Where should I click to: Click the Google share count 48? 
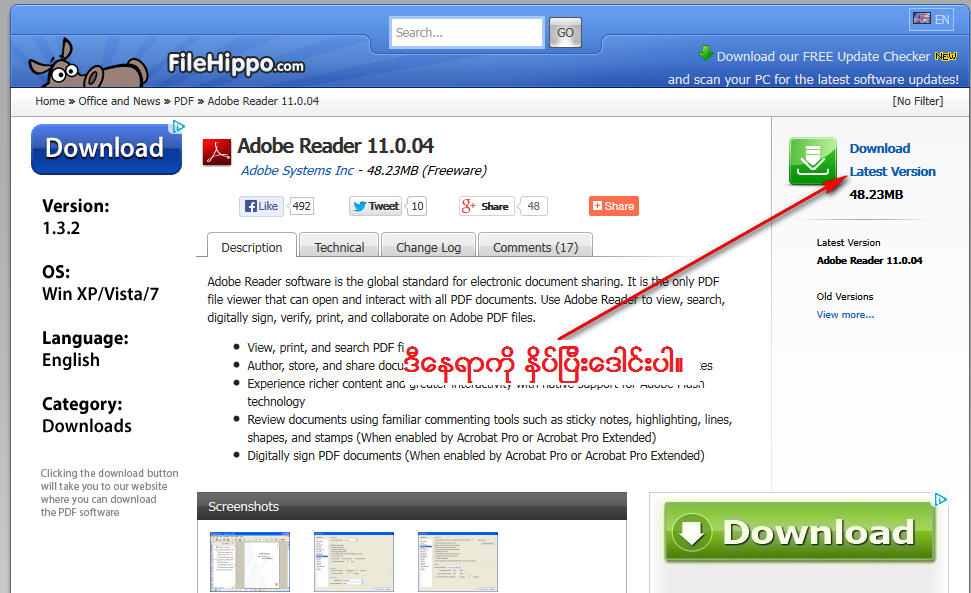click(533, 206)
